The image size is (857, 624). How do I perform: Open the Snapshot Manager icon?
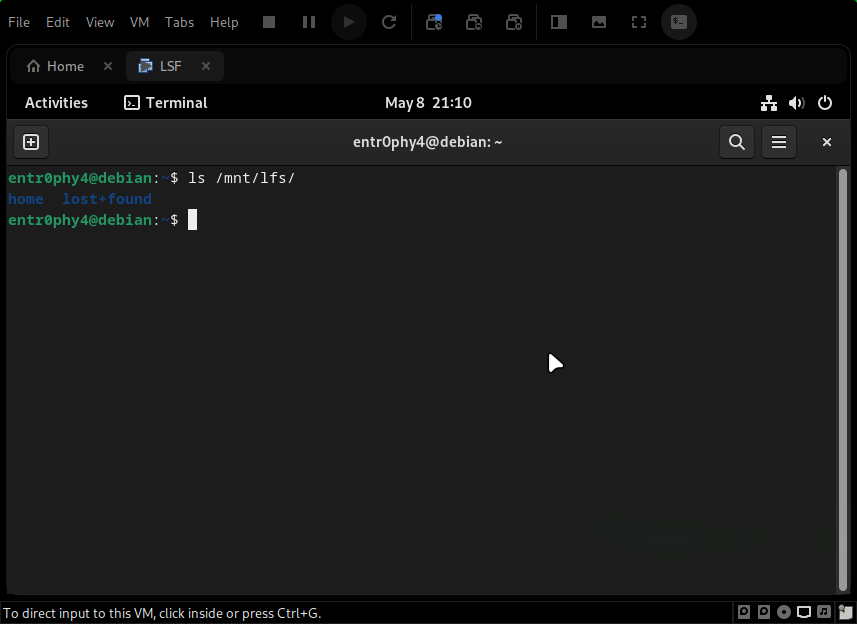[514, 22]
